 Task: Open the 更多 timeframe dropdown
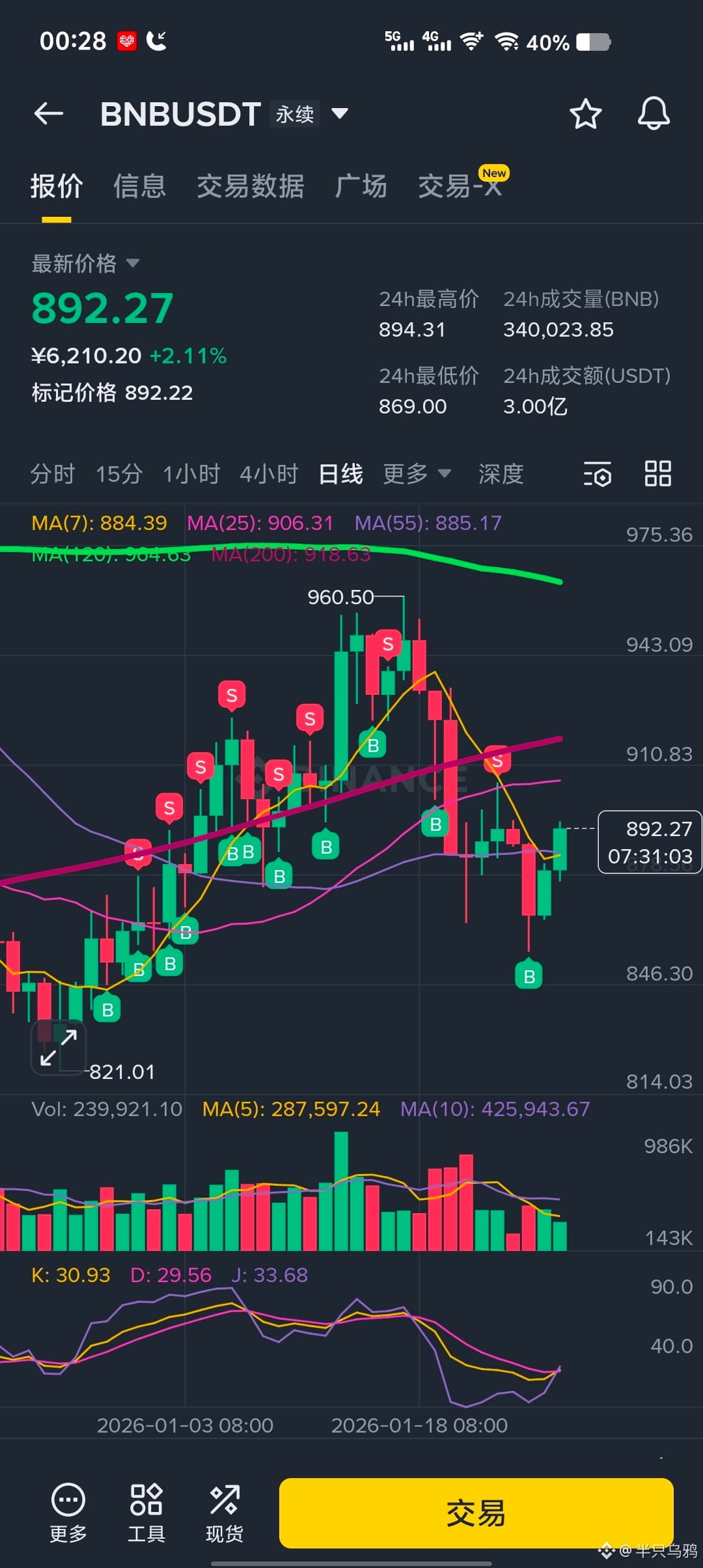click(417, 473)
